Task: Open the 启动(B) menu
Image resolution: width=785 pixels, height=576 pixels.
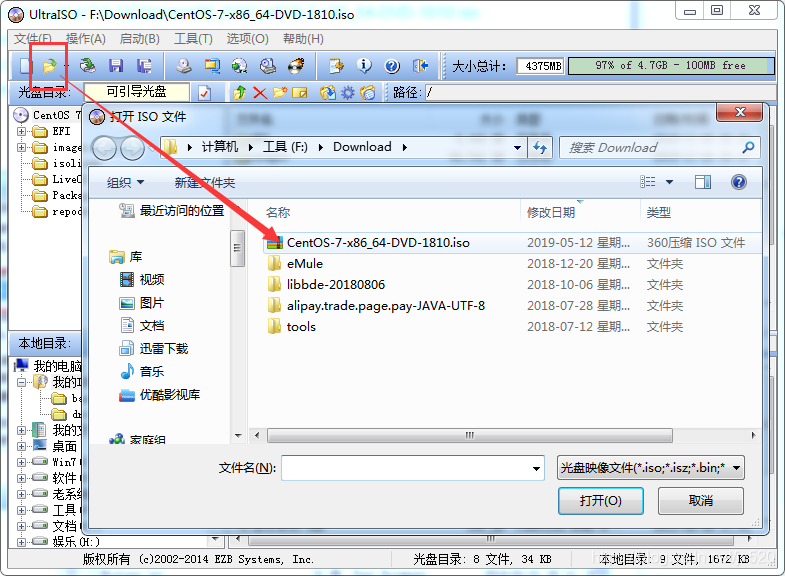Action: tap(140, 39)
